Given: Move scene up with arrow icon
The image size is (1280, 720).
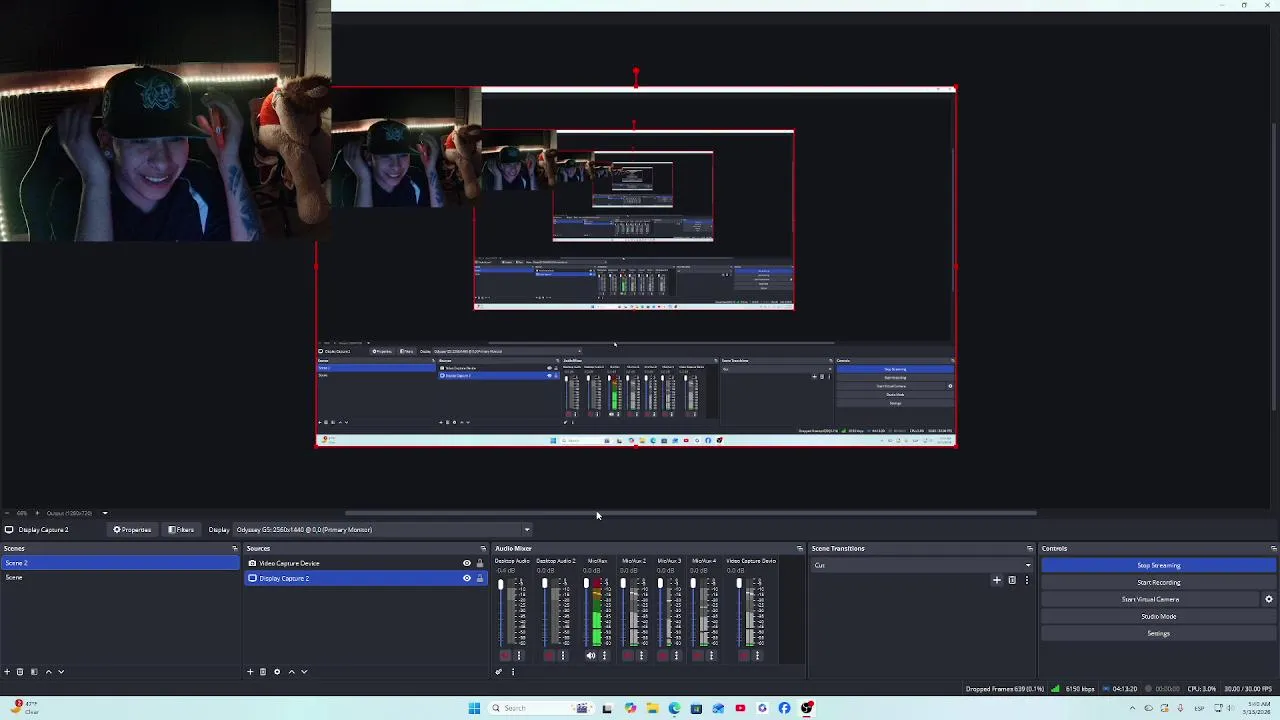Looking at the screenshot, I should point(48,672).
